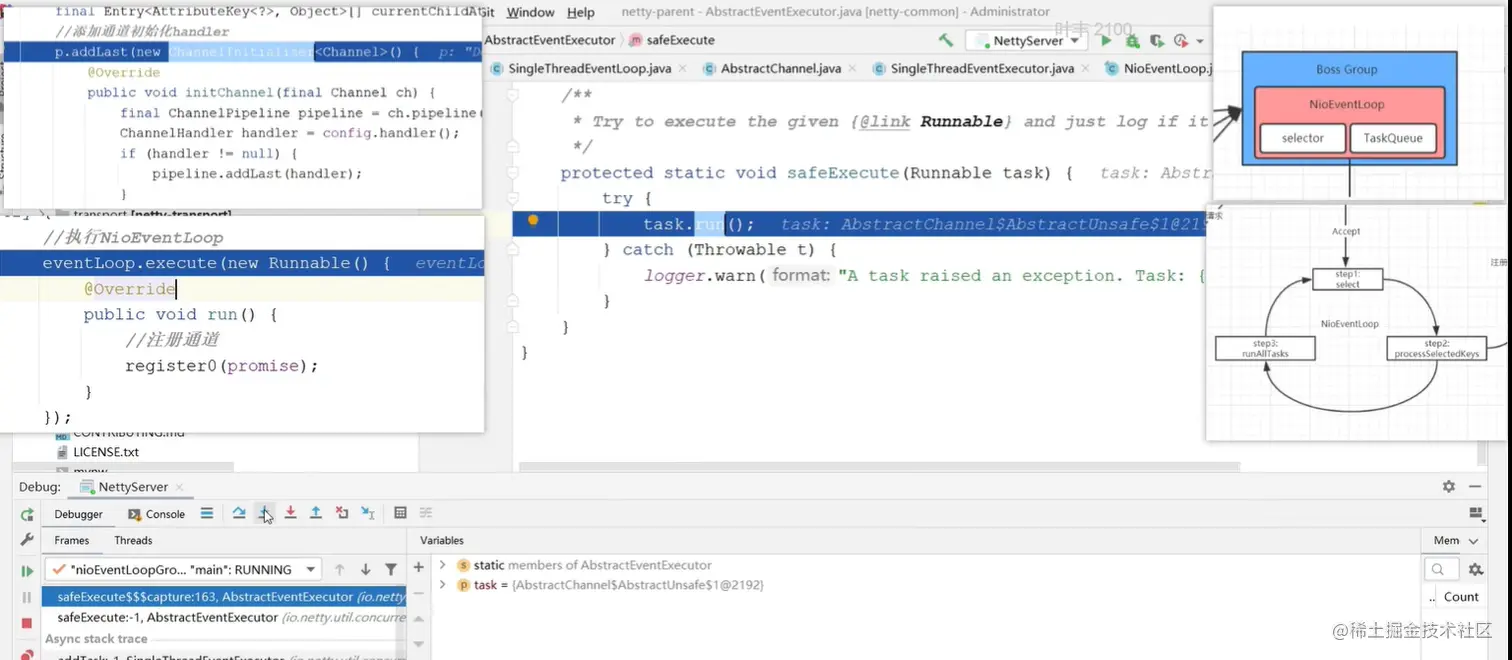
Task: Click the Step Over icon
Action: [x=239, y=513]
